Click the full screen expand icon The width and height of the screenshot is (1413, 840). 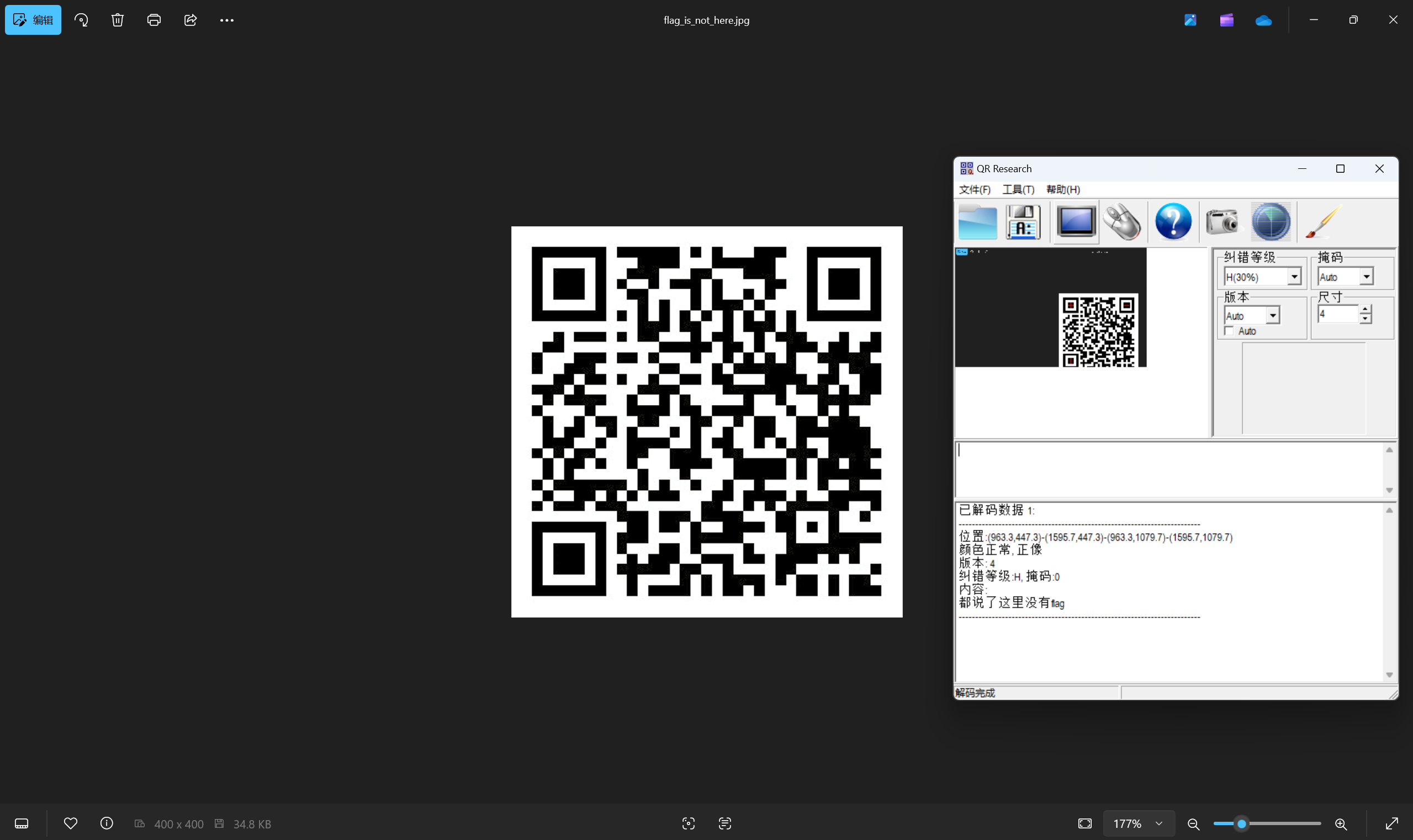click(1391, 823)
